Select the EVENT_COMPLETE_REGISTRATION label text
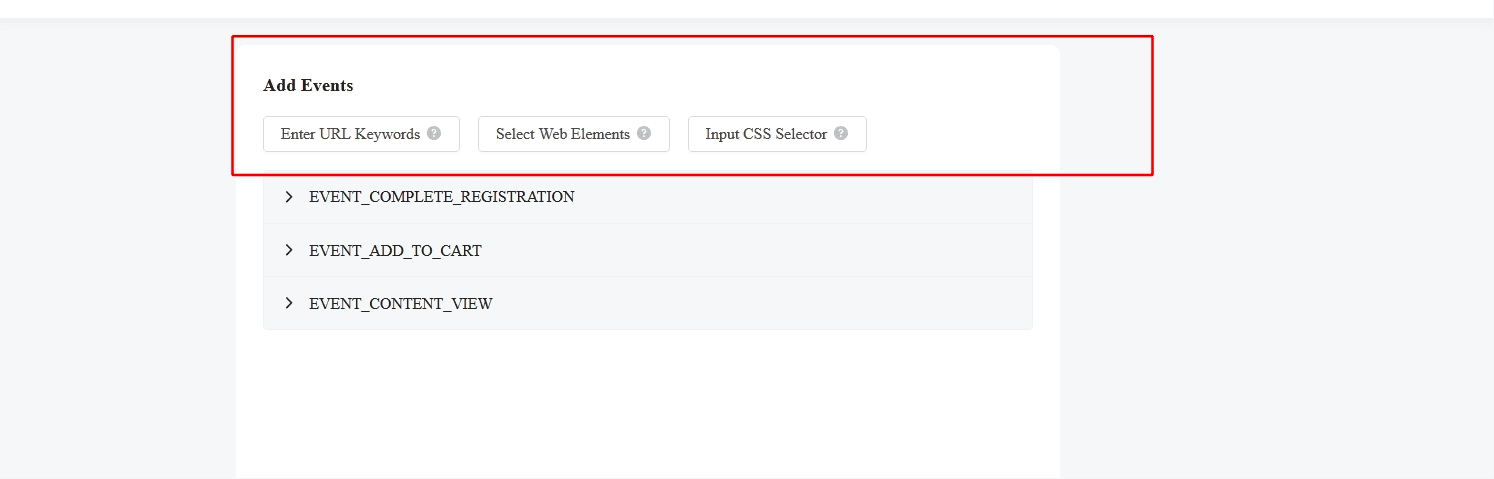1494x479 pixels. [x=442, y=197]
